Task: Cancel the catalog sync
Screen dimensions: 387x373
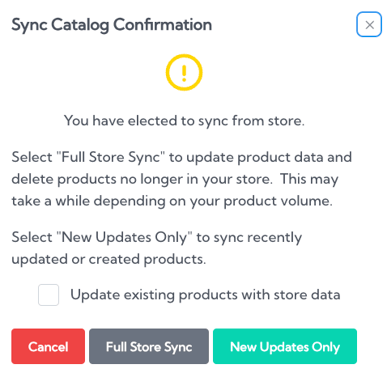Action: pos(48,346)
